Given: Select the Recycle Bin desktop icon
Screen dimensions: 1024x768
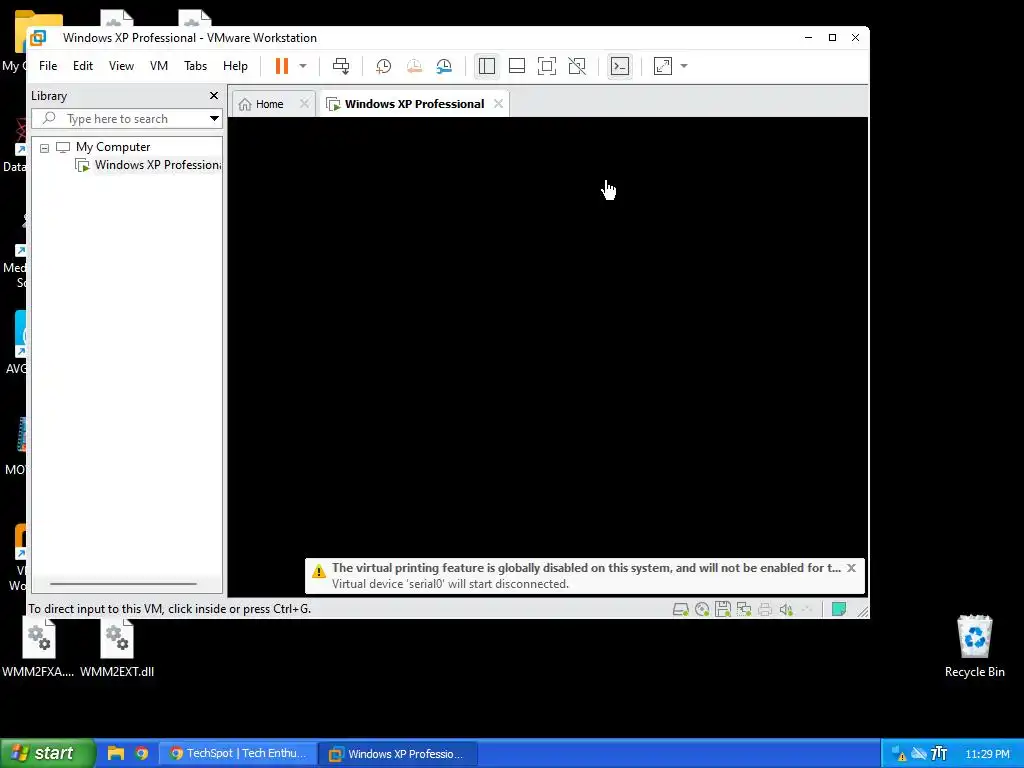Looking at the screenshot, I should click(974, 647).
